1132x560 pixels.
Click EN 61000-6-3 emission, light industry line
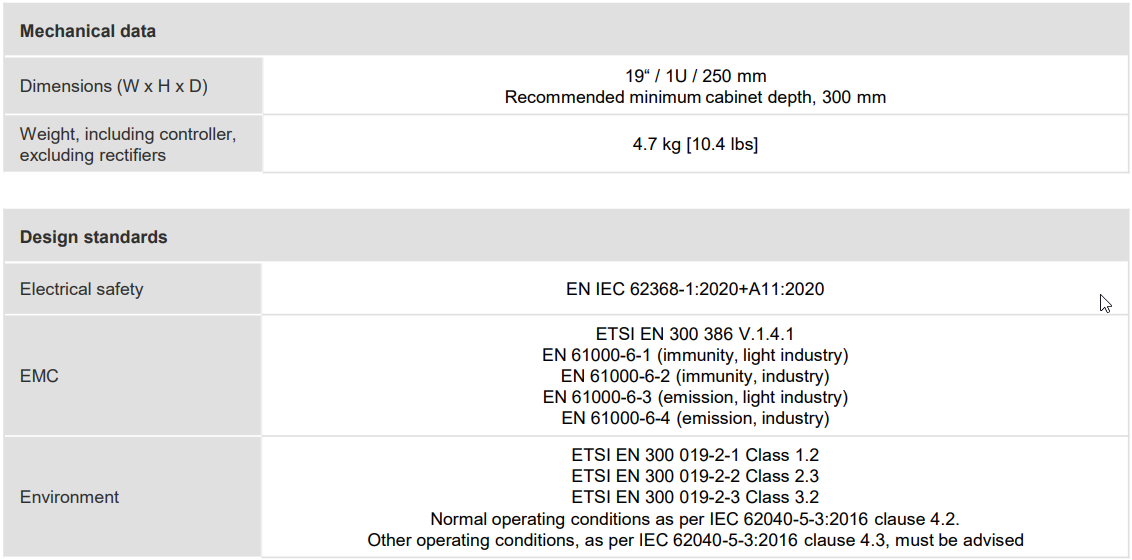click(x=695, y=397)
